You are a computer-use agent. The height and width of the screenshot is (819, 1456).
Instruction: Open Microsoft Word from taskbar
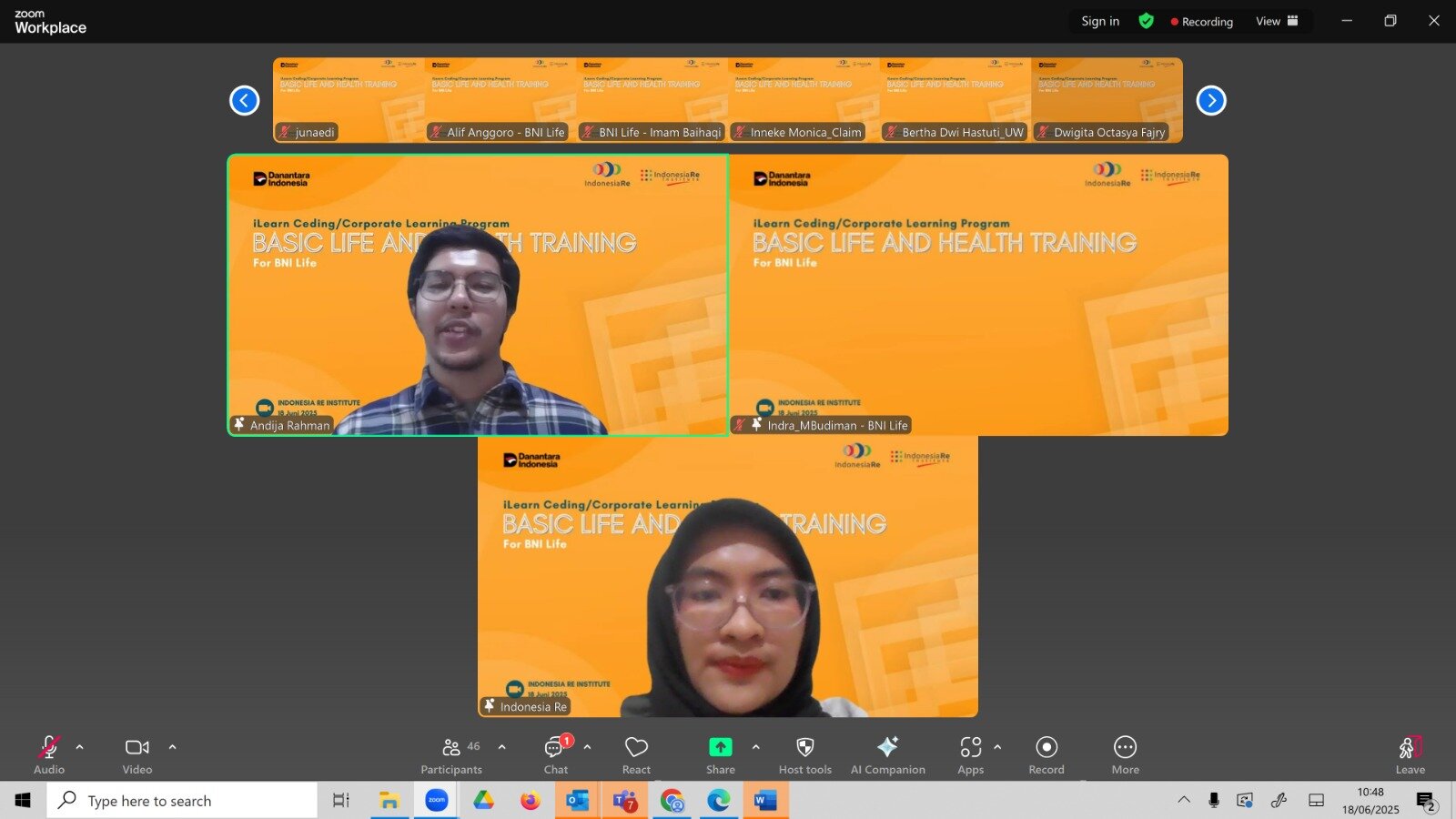(765, 800)
